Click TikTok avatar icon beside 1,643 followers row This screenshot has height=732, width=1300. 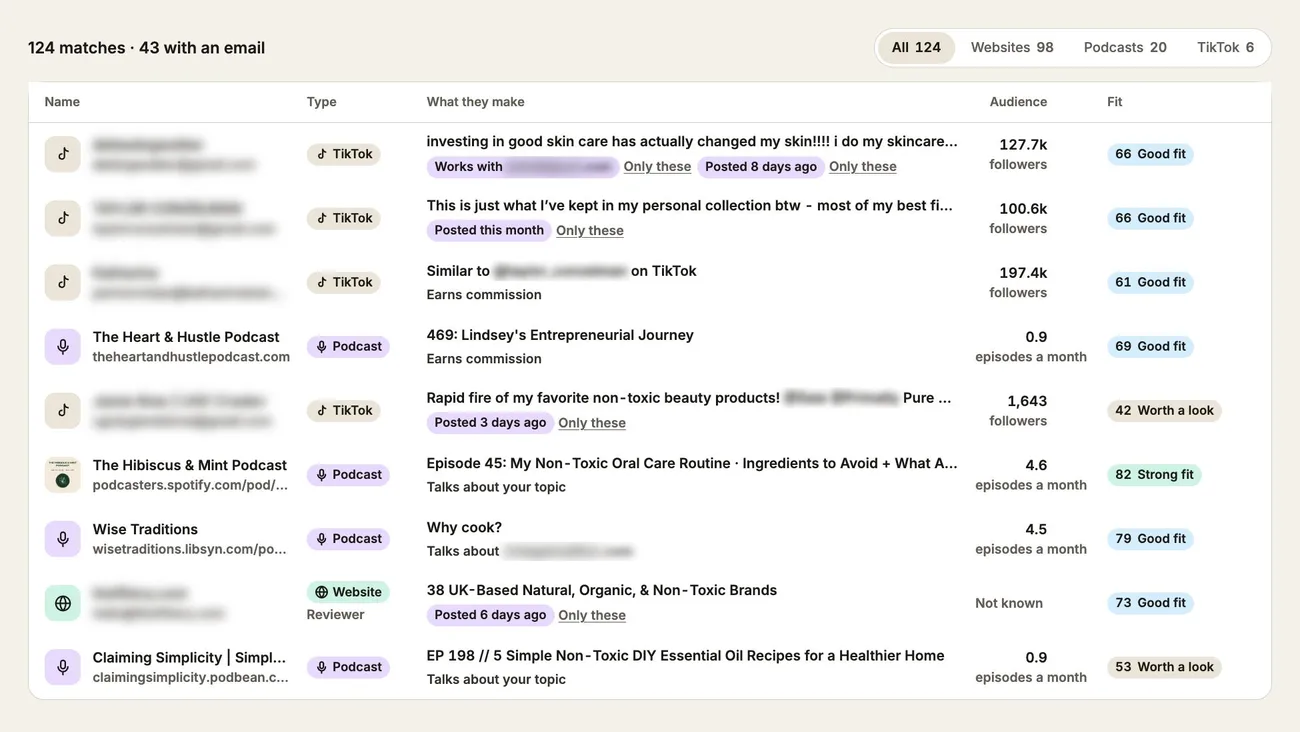pos(63,410)
